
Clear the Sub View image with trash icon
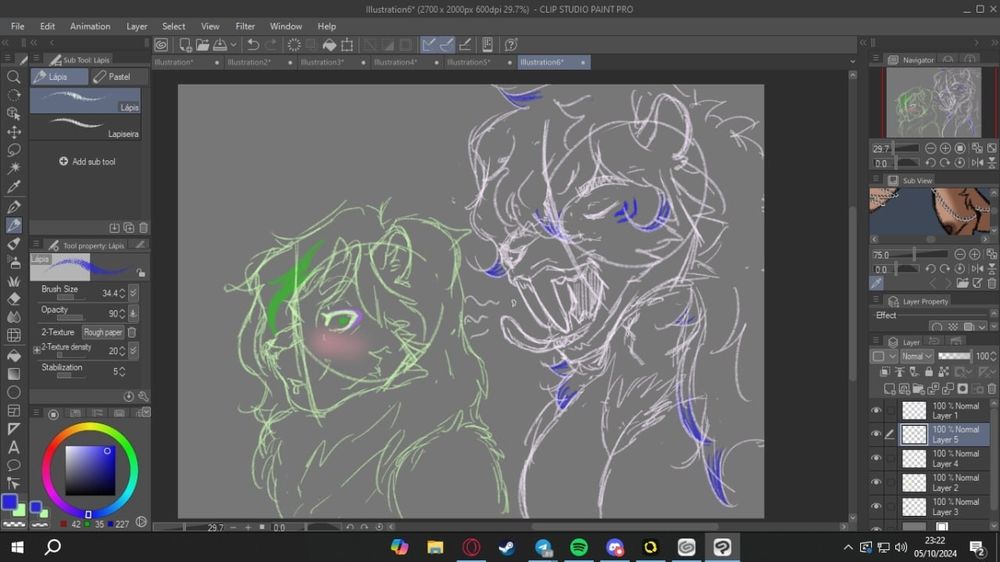point(992,283)
